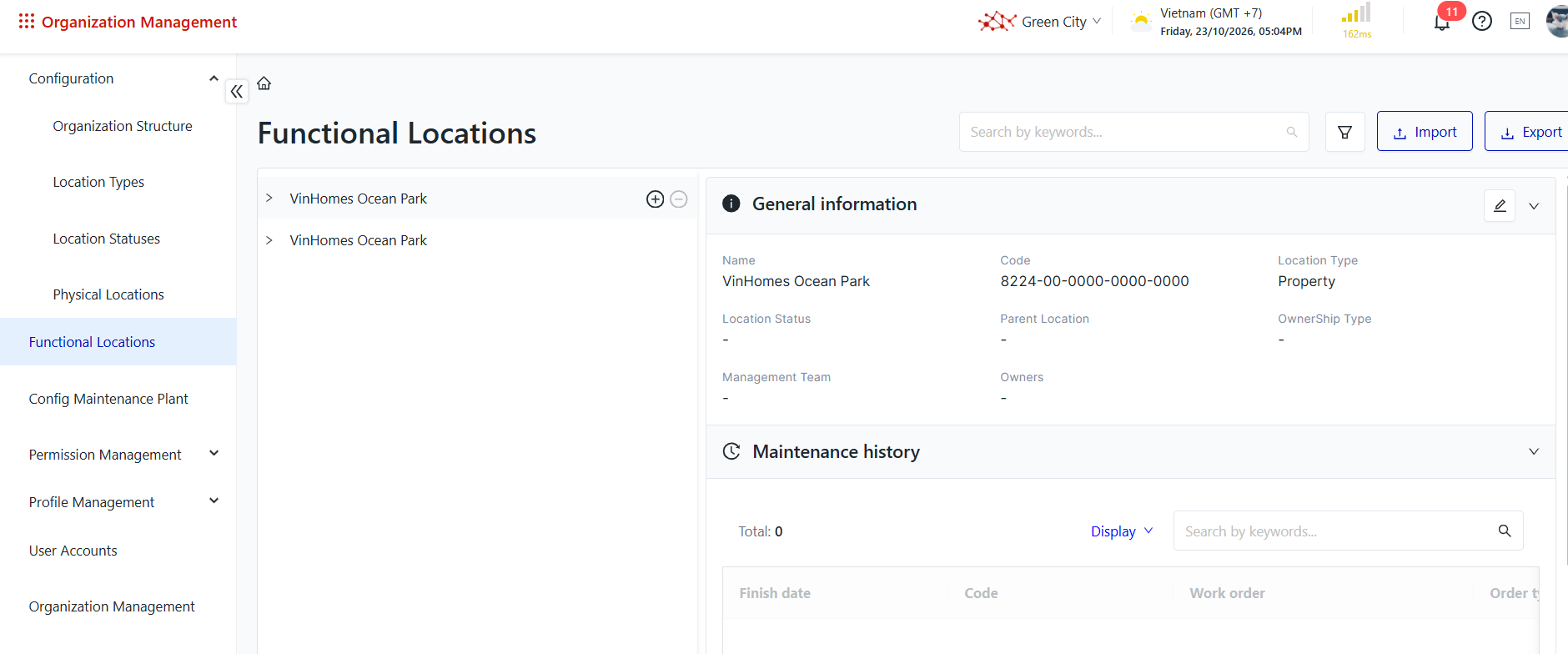Open Organization Structure menu item
This screenshot has width=1568, height=654.
(123, 126)
